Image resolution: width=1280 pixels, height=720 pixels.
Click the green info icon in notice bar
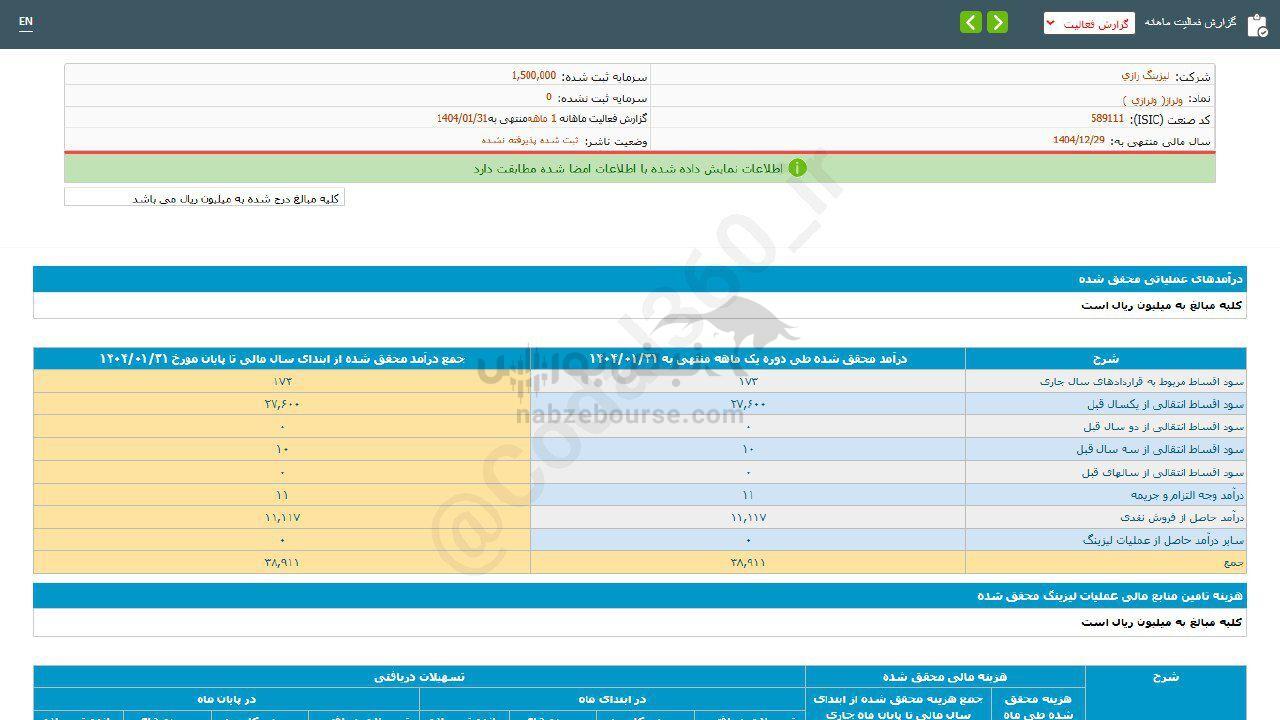(797, 168)
